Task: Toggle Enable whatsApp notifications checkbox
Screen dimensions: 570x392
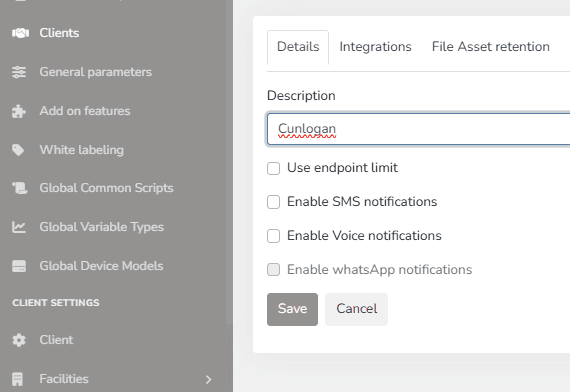Action: 273,270
